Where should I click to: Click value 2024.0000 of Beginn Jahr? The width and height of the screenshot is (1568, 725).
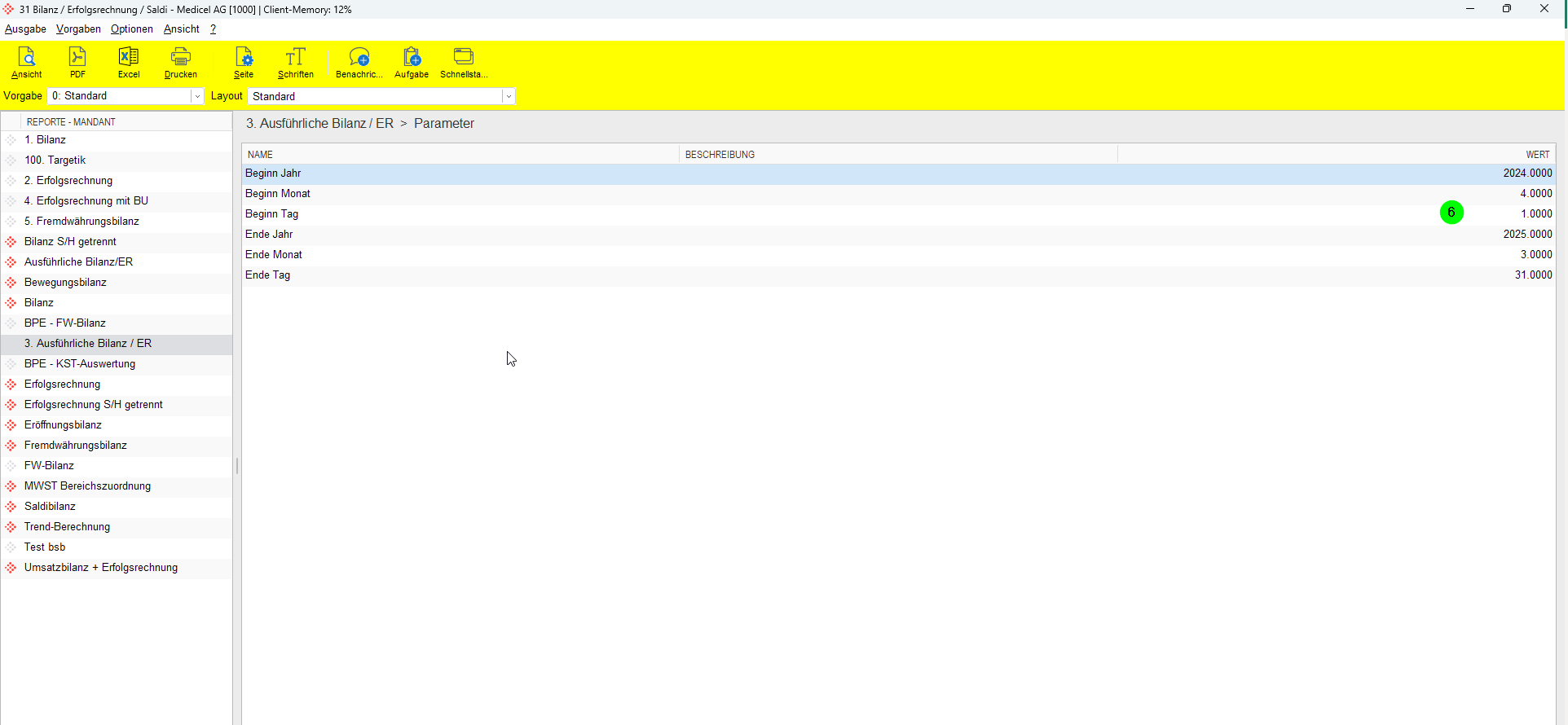click(x=1527, y=174)
